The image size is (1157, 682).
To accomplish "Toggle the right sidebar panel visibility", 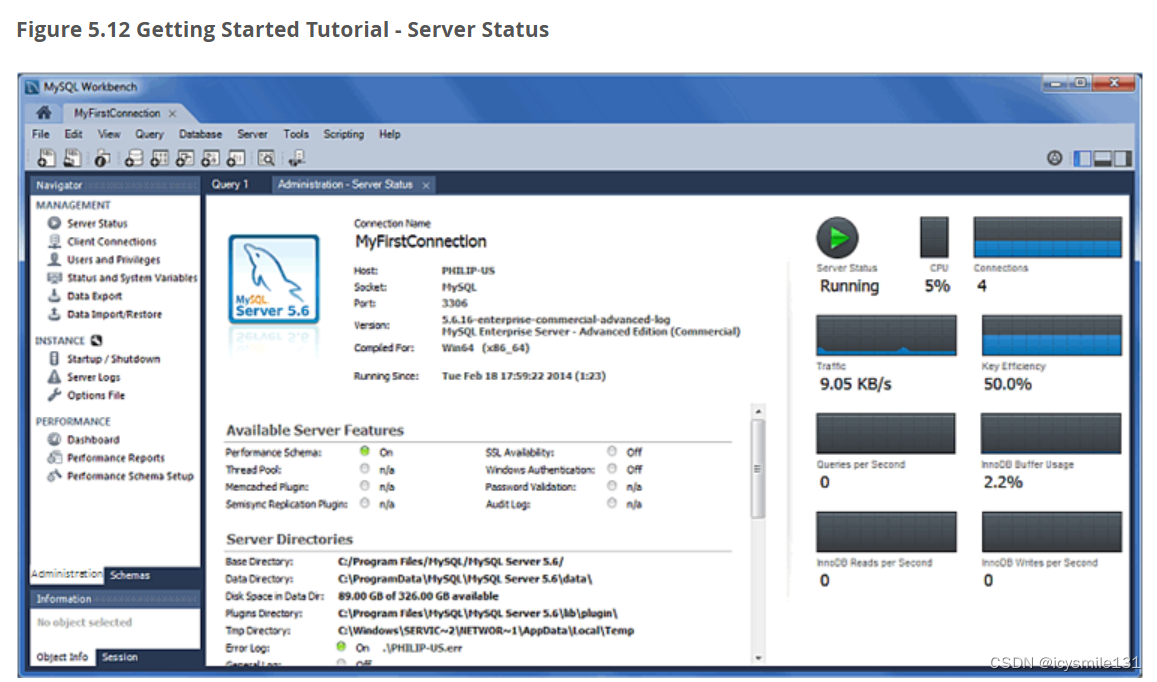I will pyautogui.click(x=1122, y=158).
